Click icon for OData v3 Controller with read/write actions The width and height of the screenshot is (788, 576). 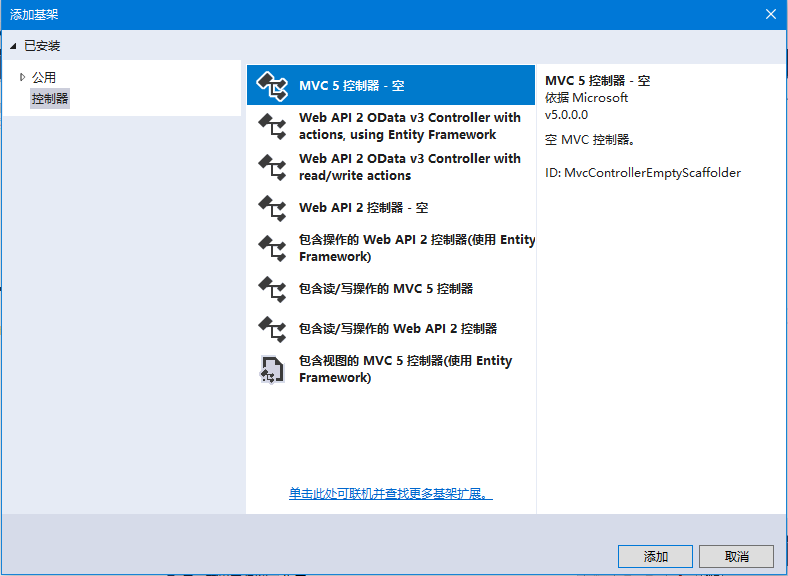(272, 167)
